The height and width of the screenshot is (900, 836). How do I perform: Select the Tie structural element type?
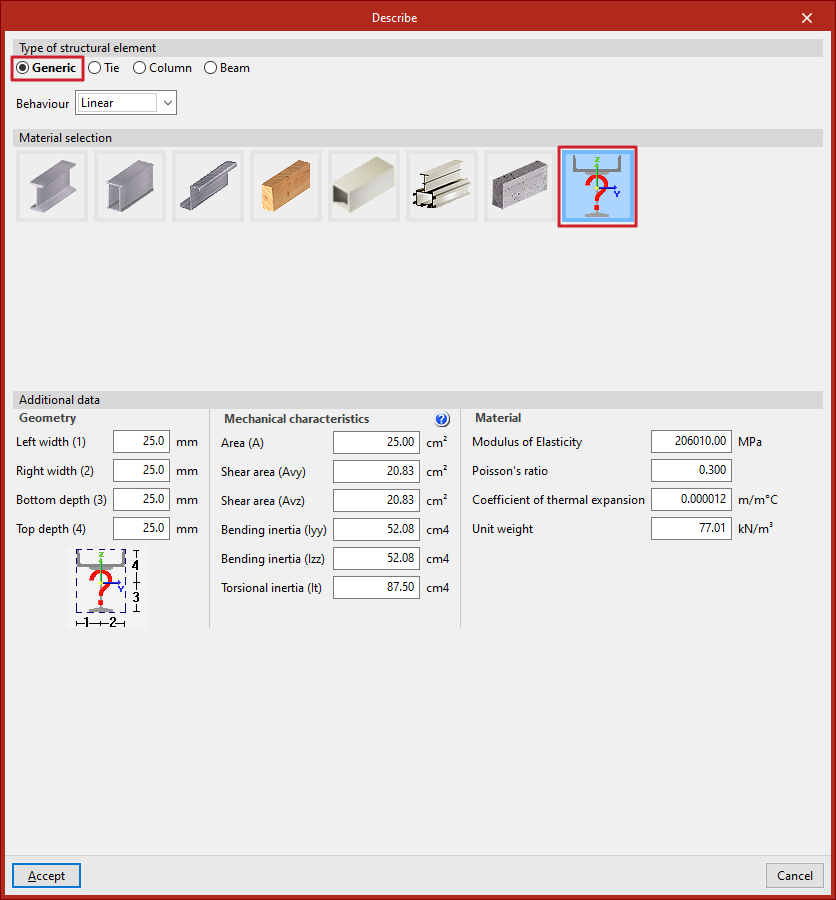point(104,68)
